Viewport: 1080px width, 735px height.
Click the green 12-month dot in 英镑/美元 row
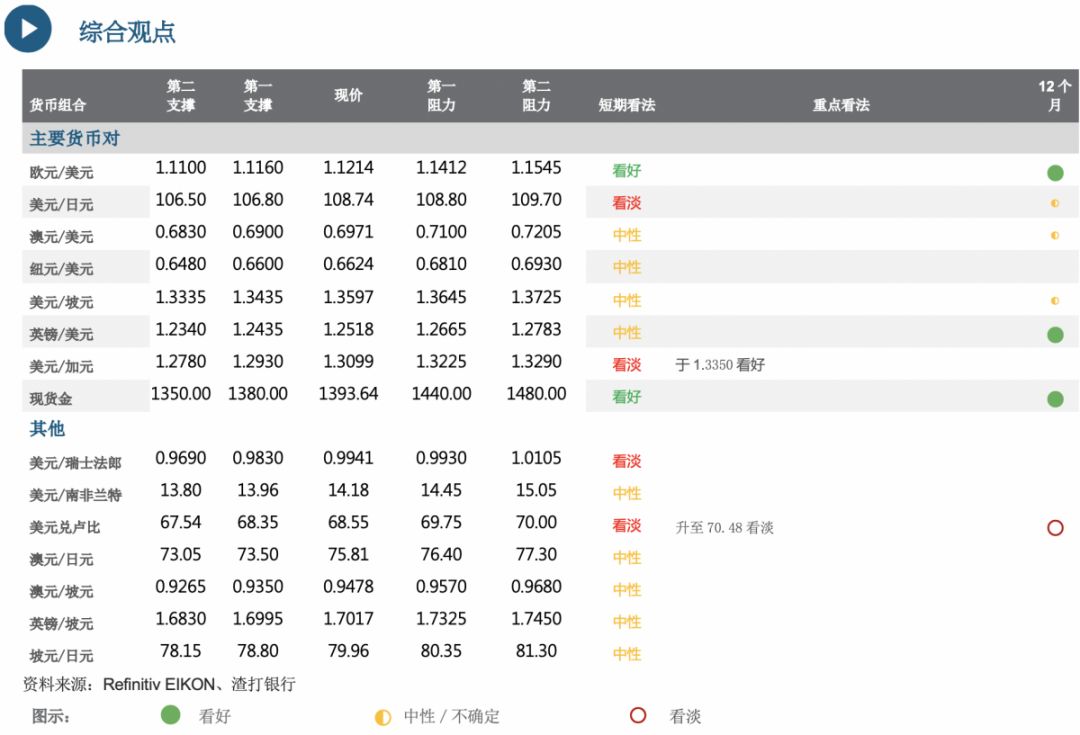(1055, 335)
